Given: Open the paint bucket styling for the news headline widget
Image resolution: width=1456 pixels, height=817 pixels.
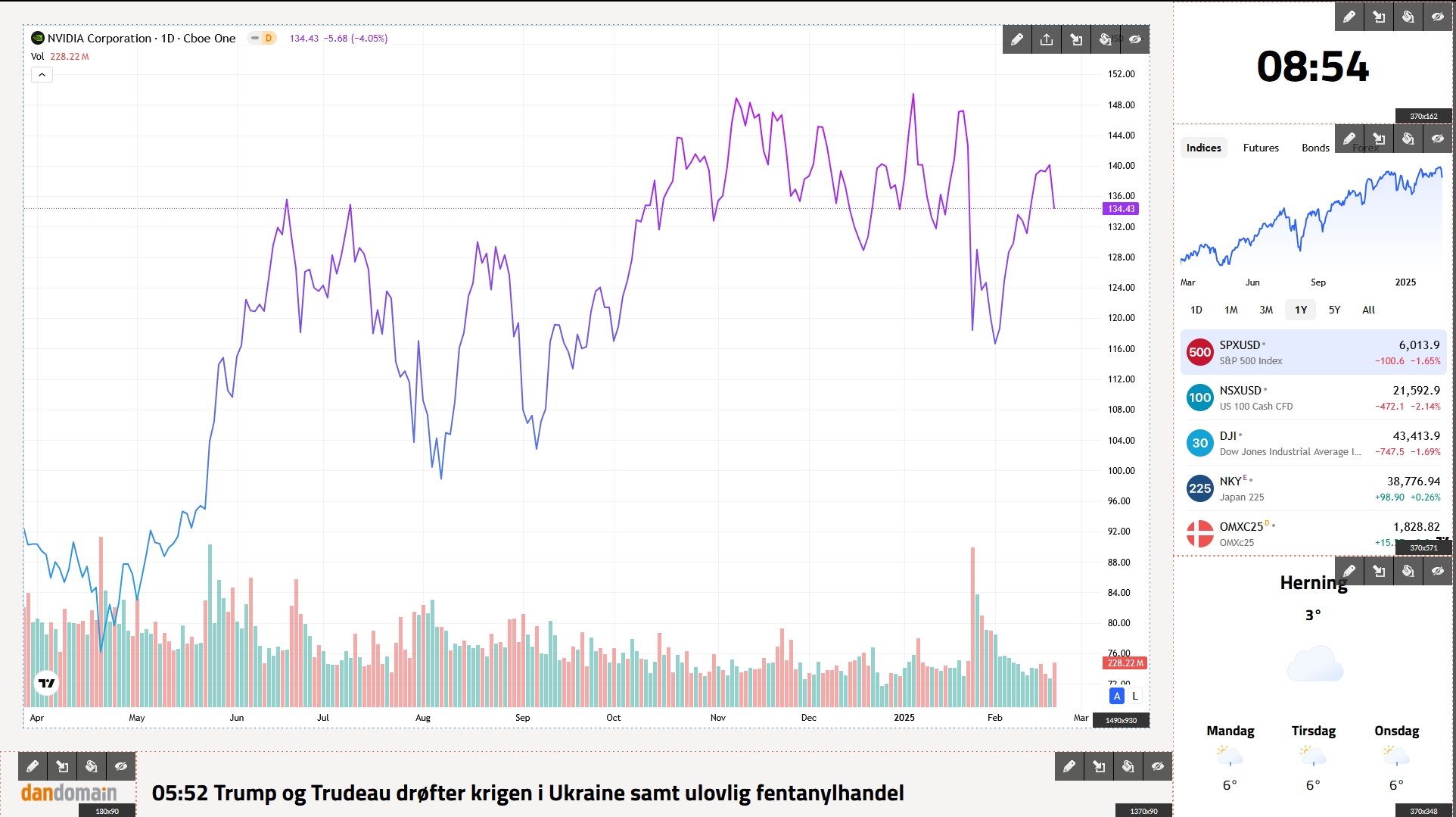Looking at the screenshot, I should point(1128,766).
